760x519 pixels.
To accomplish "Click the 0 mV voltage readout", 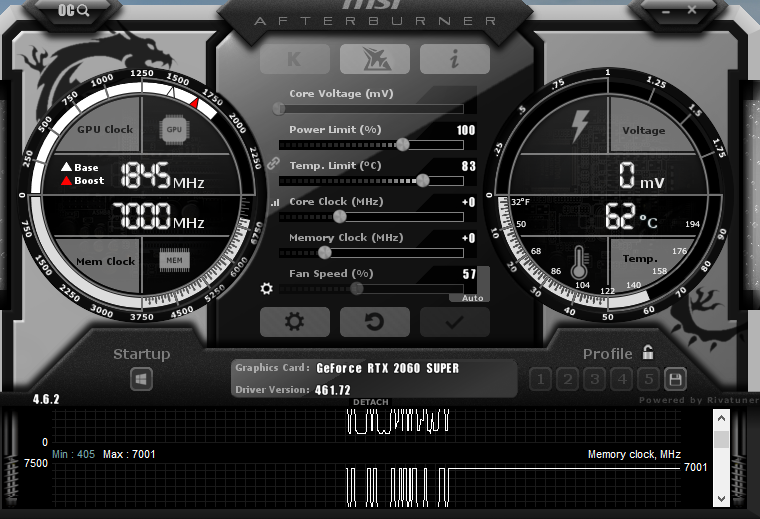I will point(641,175).
